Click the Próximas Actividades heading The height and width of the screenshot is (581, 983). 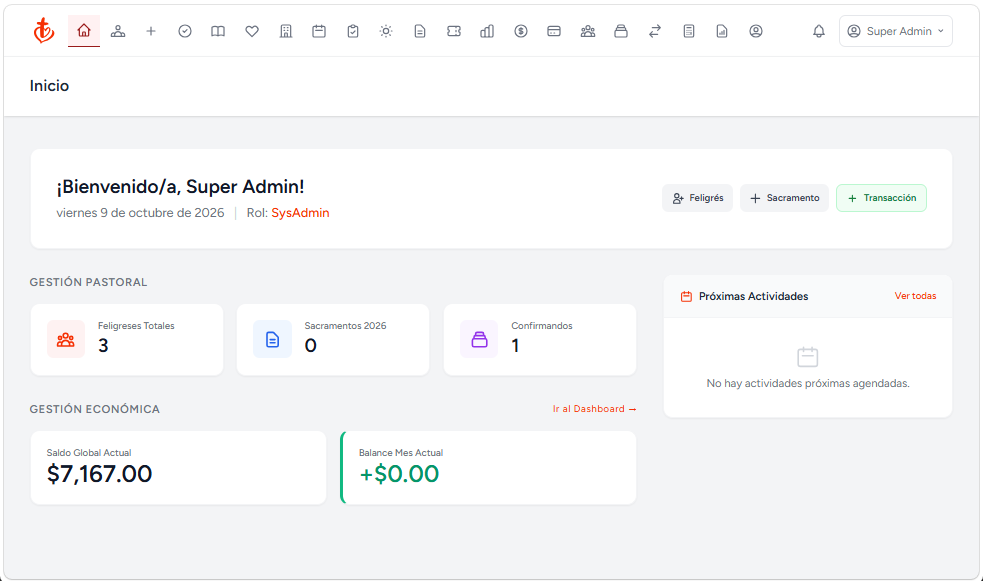point(754,296)
